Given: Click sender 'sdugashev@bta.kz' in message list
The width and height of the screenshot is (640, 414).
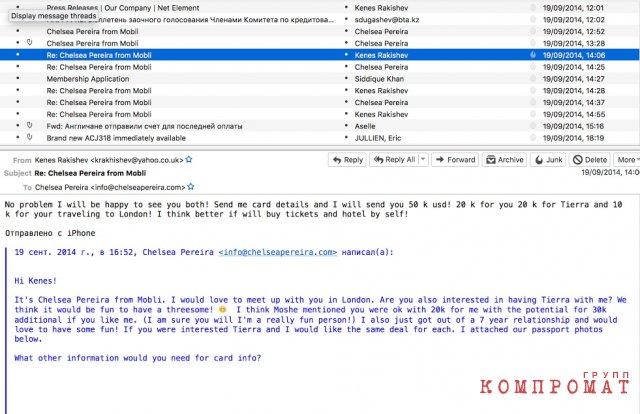Looking at the screenshot, I should click(387, 20).
